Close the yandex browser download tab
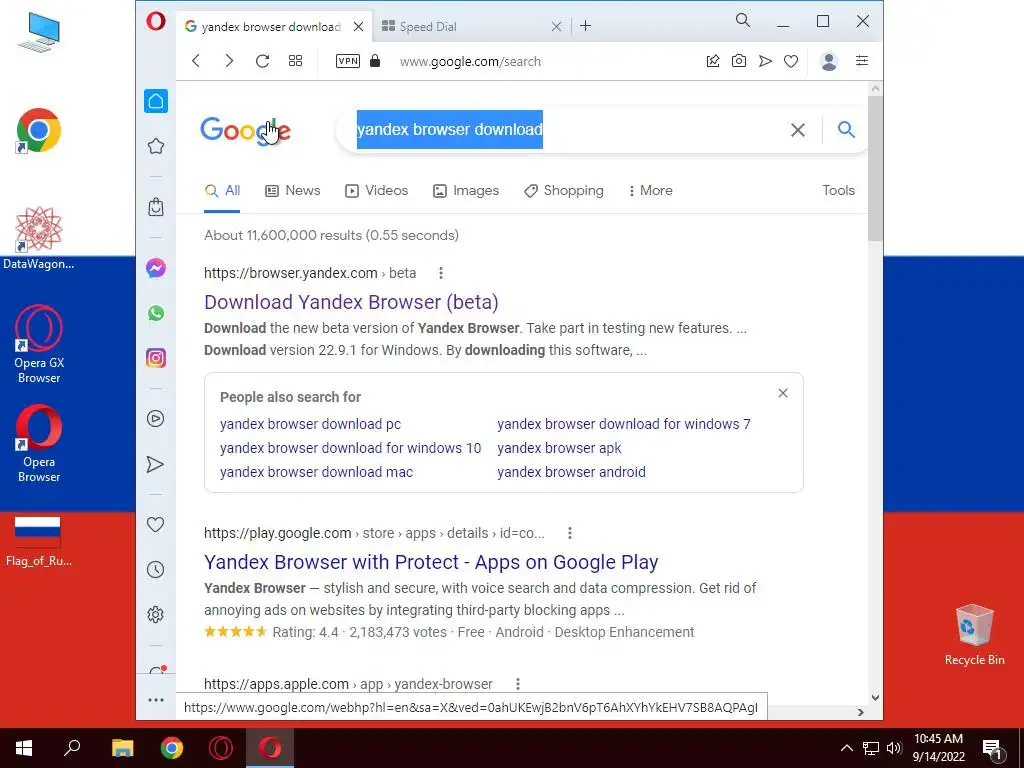1024x768 pixels. (x=359, y=27)
